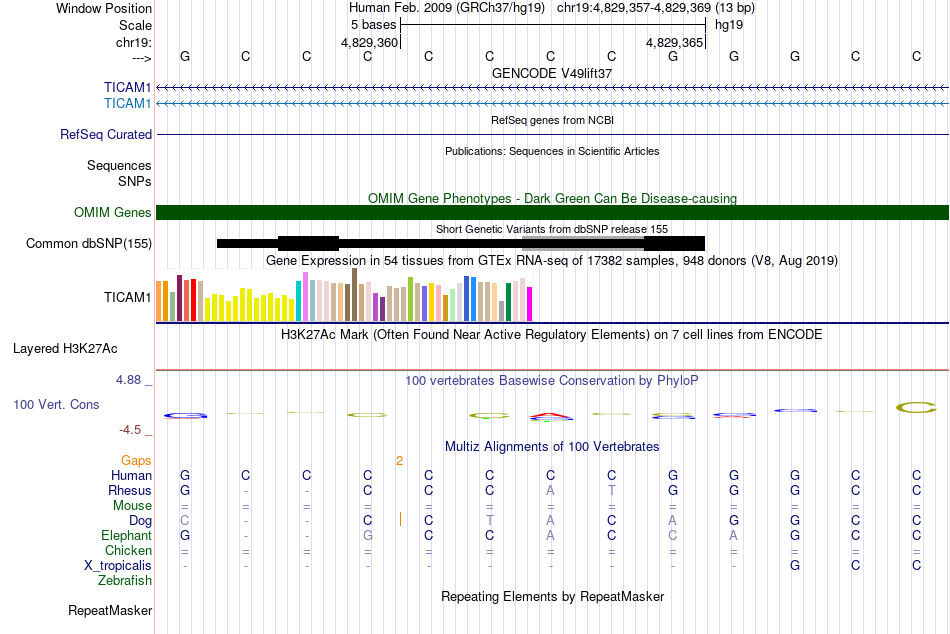Select the Layered H3K27Ac track label
The height and width of the screenshot is (634, 950).
(65, 349)
